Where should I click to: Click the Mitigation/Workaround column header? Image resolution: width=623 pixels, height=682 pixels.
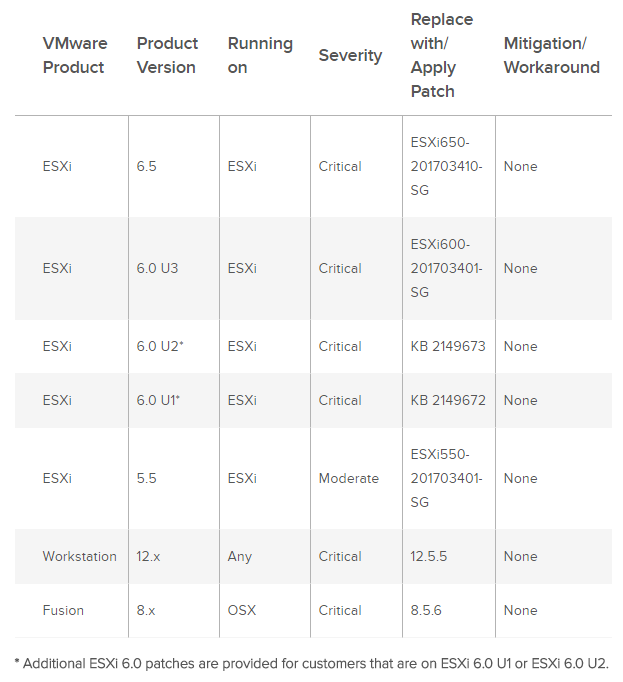tap(552, 55)
